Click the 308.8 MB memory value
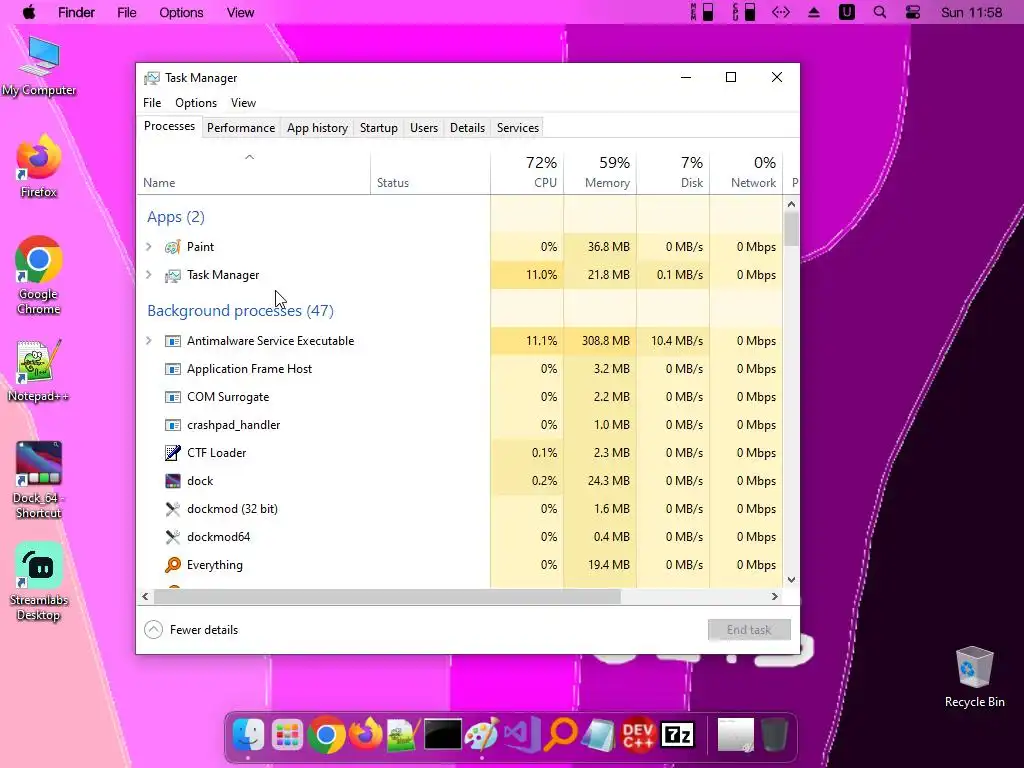The width and height of the screenshot is (1024, 768). (x=605, y=341)
